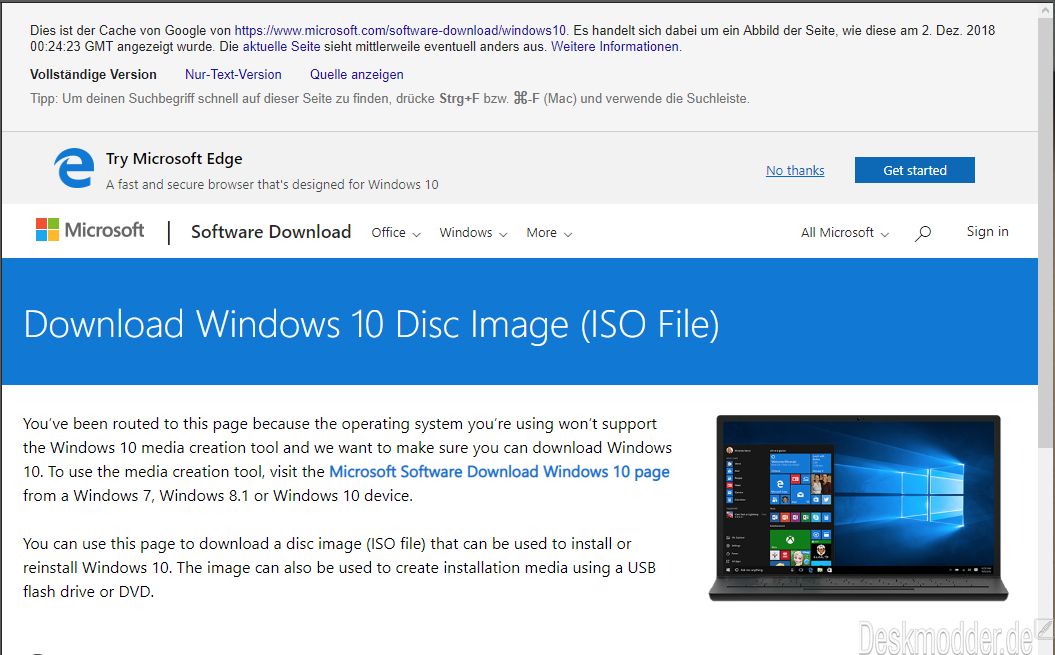
Task: Click the 'Download Windows 10 Disc Image (ISO File)' heading
Action: pos(371,324)
